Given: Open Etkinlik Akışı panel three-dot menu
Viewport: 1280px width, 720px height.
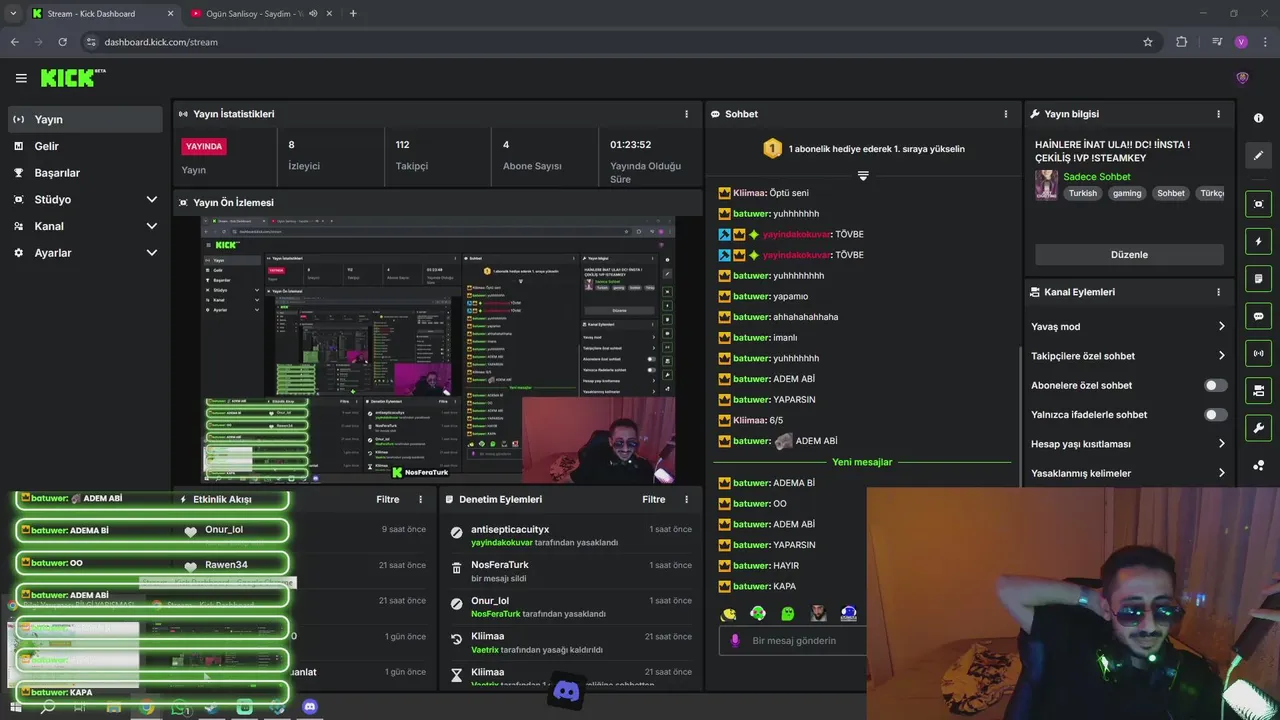Looking at the screenshot, I should click(420, 499).
